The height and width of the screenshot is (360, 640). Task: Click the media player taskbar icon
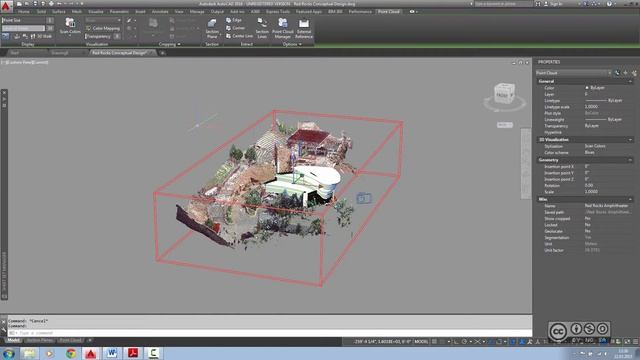pos(49,353)
